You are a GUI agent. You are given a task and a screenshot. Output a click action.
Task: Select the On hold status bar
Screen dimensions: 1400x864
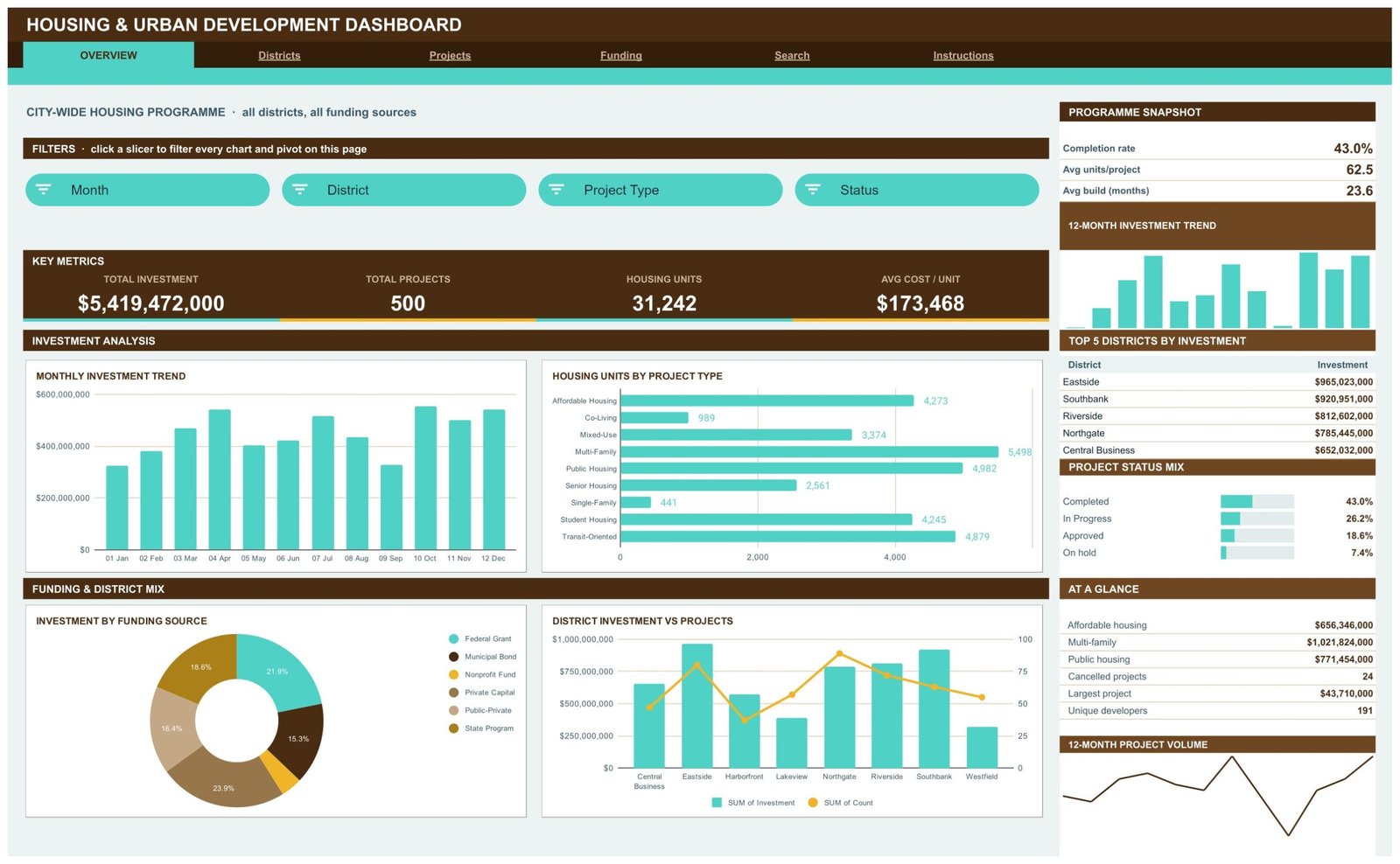tap(1256, 553)
